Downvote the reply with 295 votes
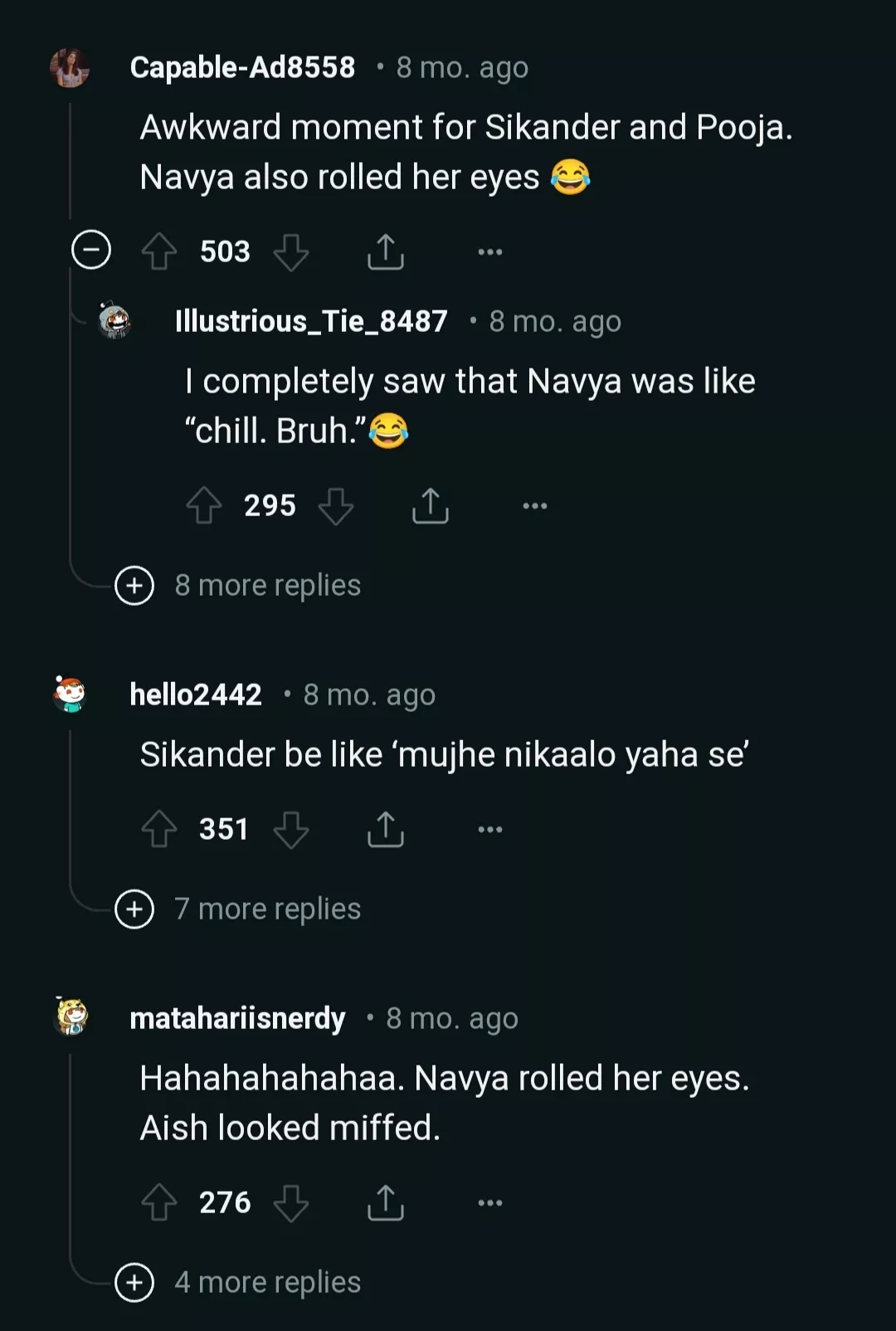 (x=336, y=505)
